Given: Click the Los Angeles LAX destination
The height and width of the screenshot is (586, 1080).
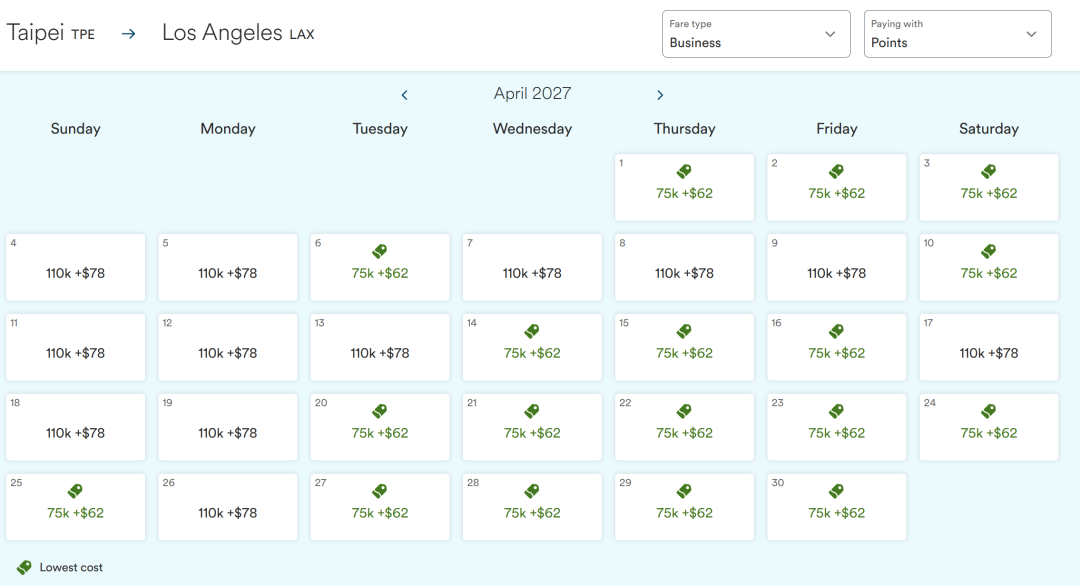Looking at the screenshot, I should click(238, 33).
